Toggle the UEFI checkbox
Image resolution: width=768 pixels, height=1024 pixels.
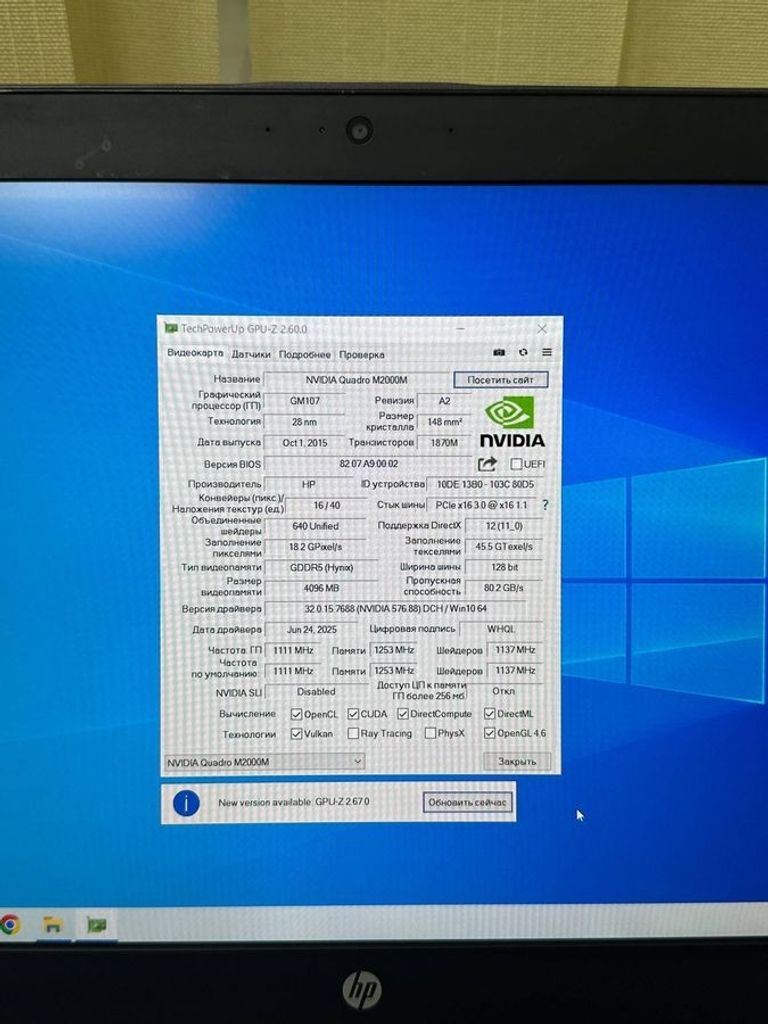(x=516, y=464)
